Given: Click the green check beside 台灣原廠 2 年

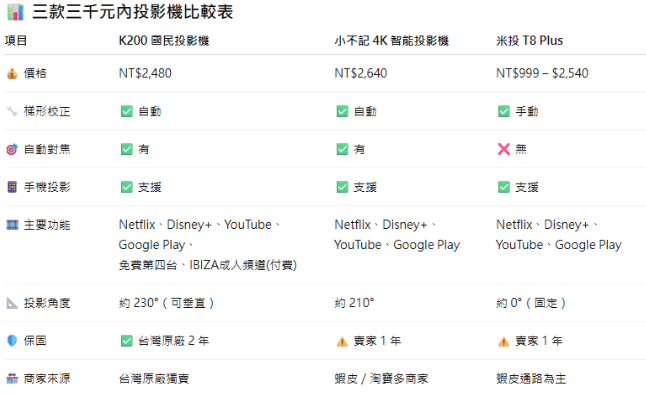Looking at the screenshot, I should click(126, 341).
